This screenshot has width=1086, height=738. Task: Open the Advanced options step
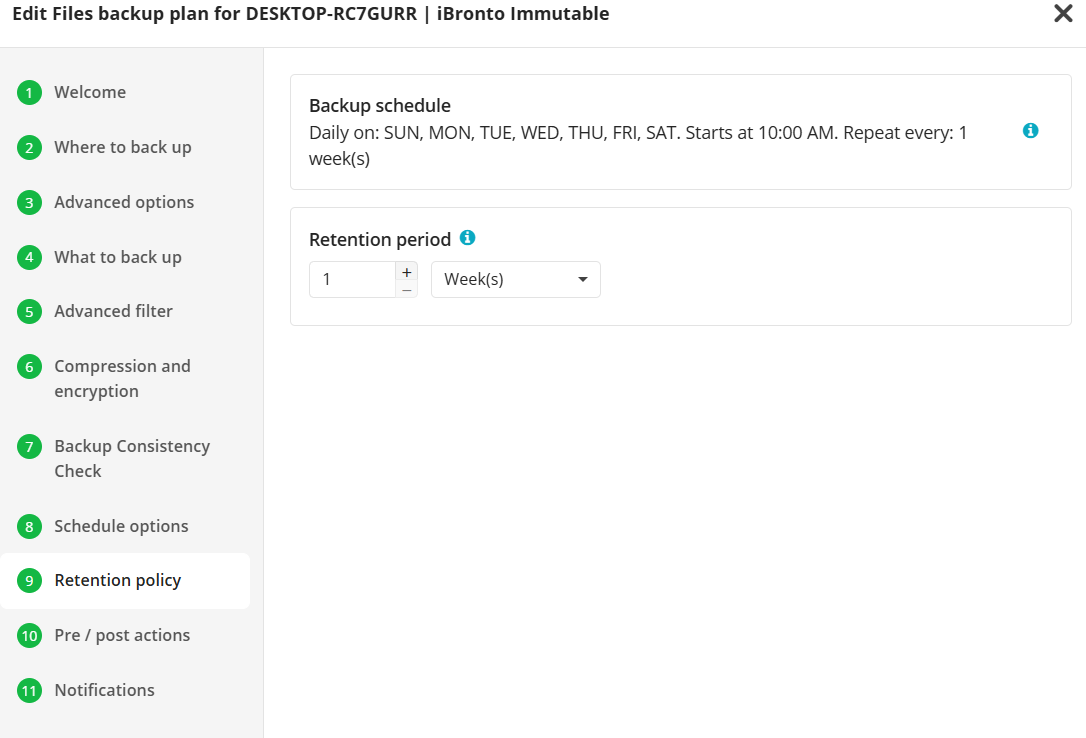coord(124,202)
